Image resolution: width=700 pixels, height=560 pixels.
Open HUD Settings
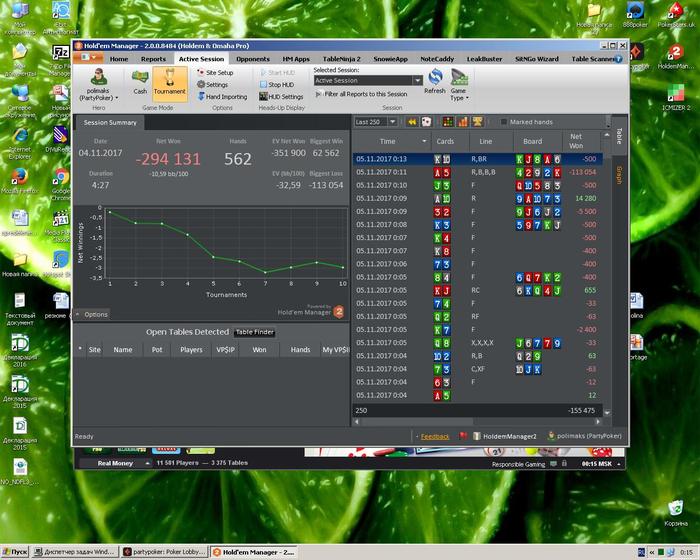pyautogui.click(x=281, y=96)
